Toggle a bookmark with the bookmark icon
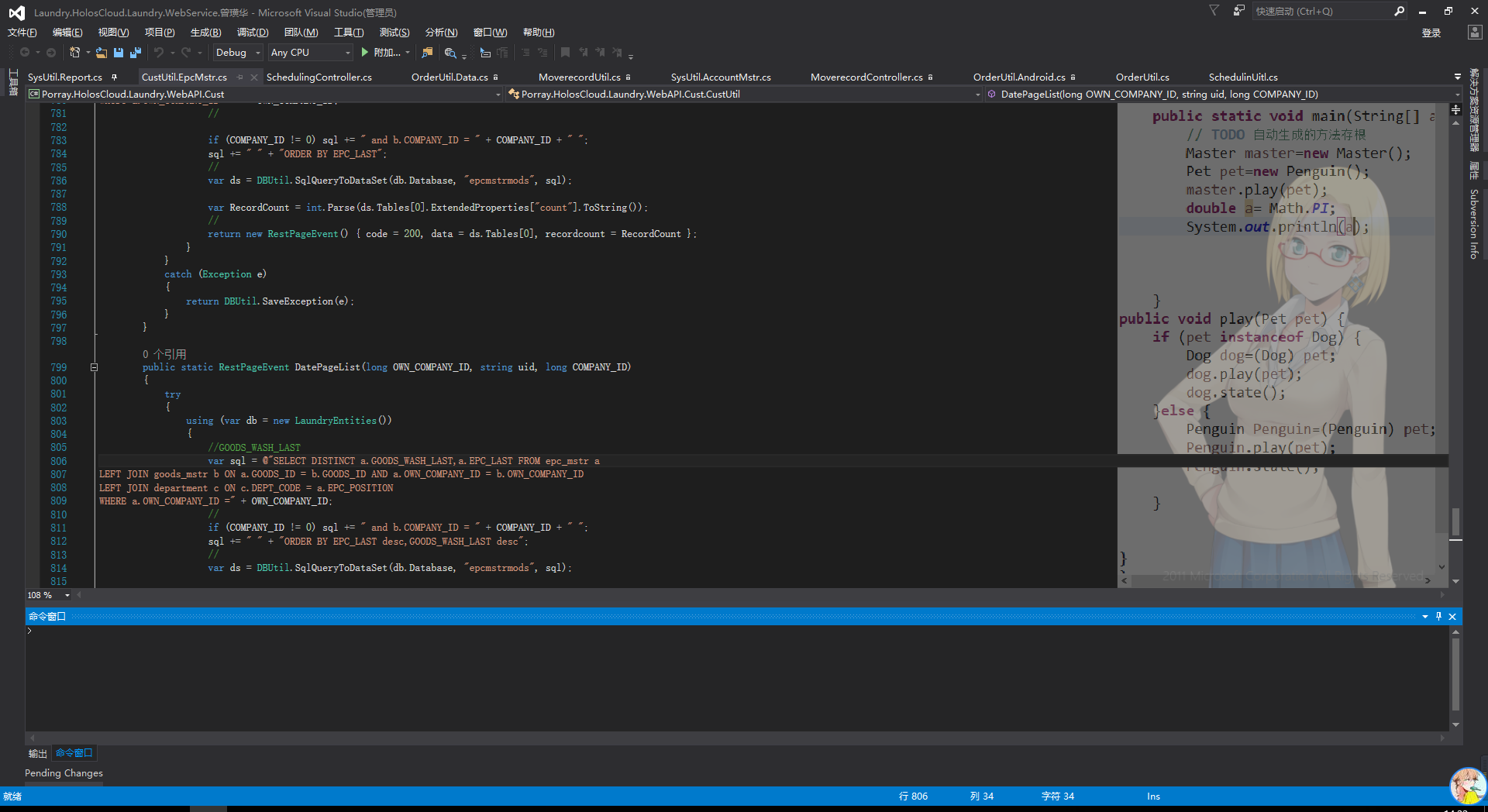The height and width of the screenshot is (812, 1488). tap(565, 53)
